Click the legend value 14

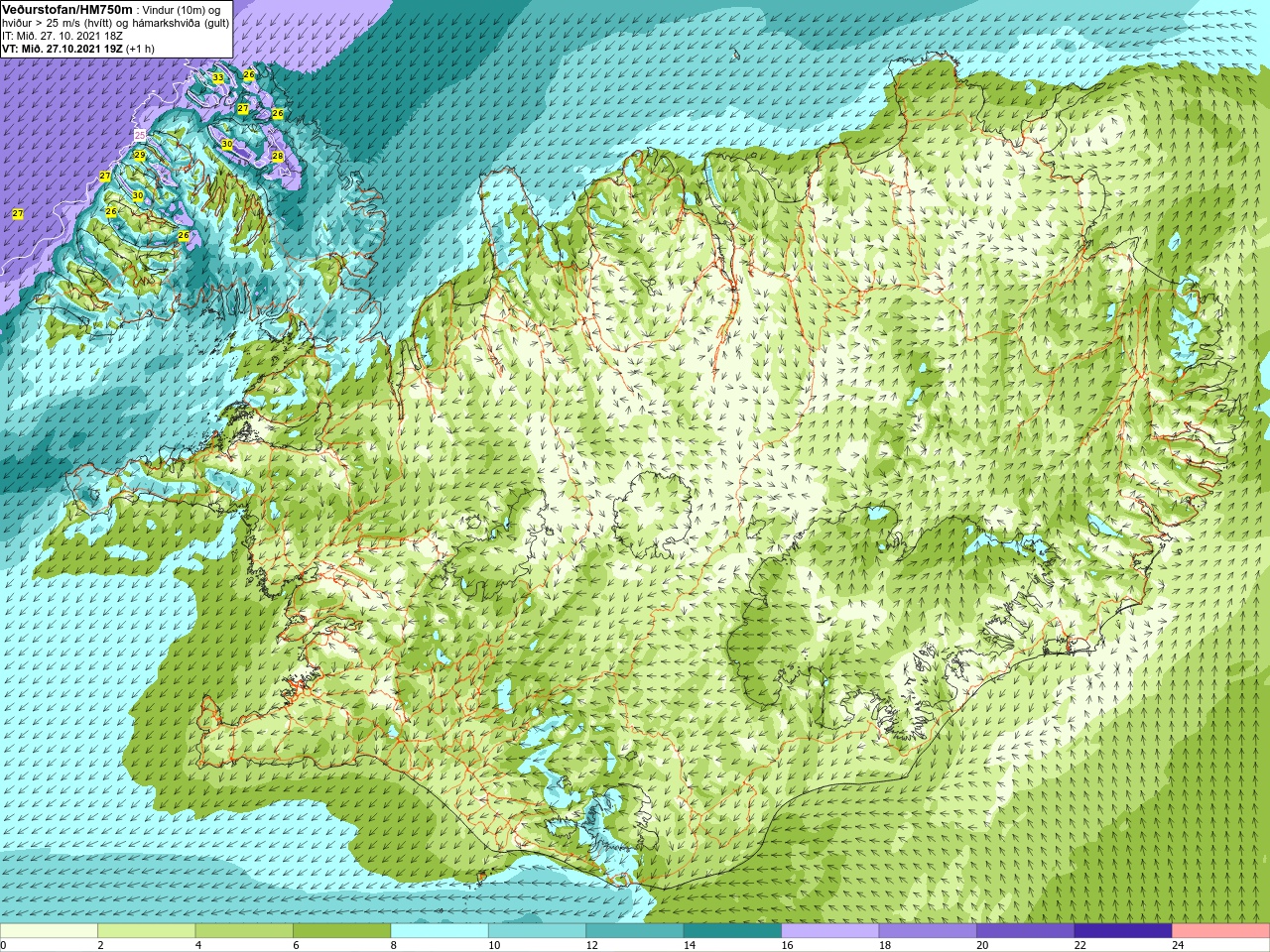(x=689, y=945)
